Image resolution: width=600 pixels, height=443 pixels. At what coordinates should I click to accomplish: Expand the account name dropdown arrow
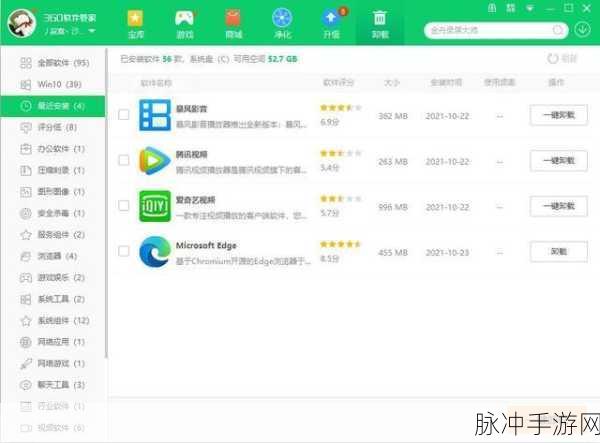point(92,31)
